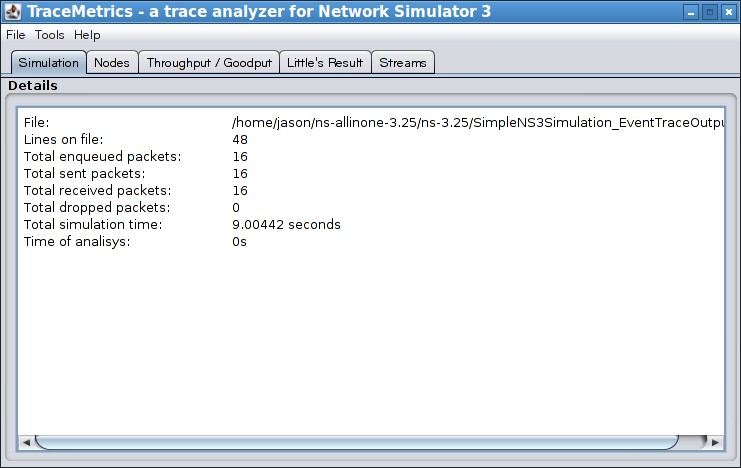This screenshot has height=468, width=741.
Task: Click the '9.00442 seconds' value
Action: [286, 225]
